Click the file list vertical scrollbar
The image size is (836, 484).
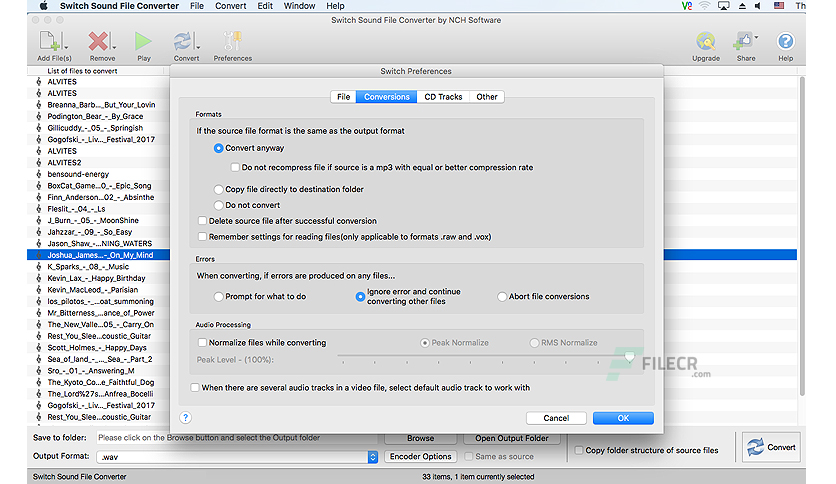click(801, 237)
